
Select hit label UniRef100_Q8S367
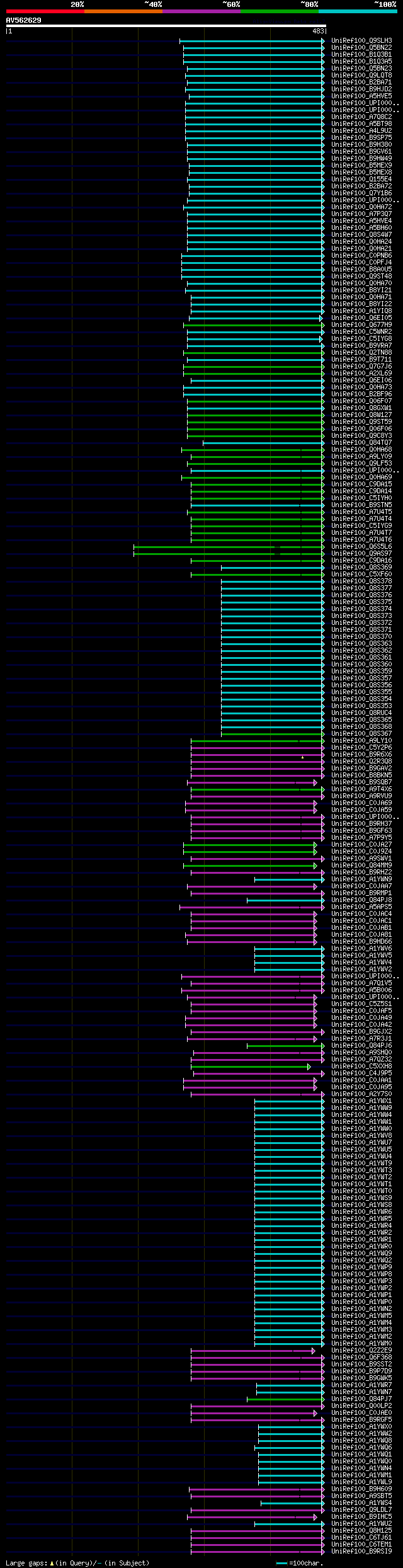pyautogui.click(x=361, y=734)
